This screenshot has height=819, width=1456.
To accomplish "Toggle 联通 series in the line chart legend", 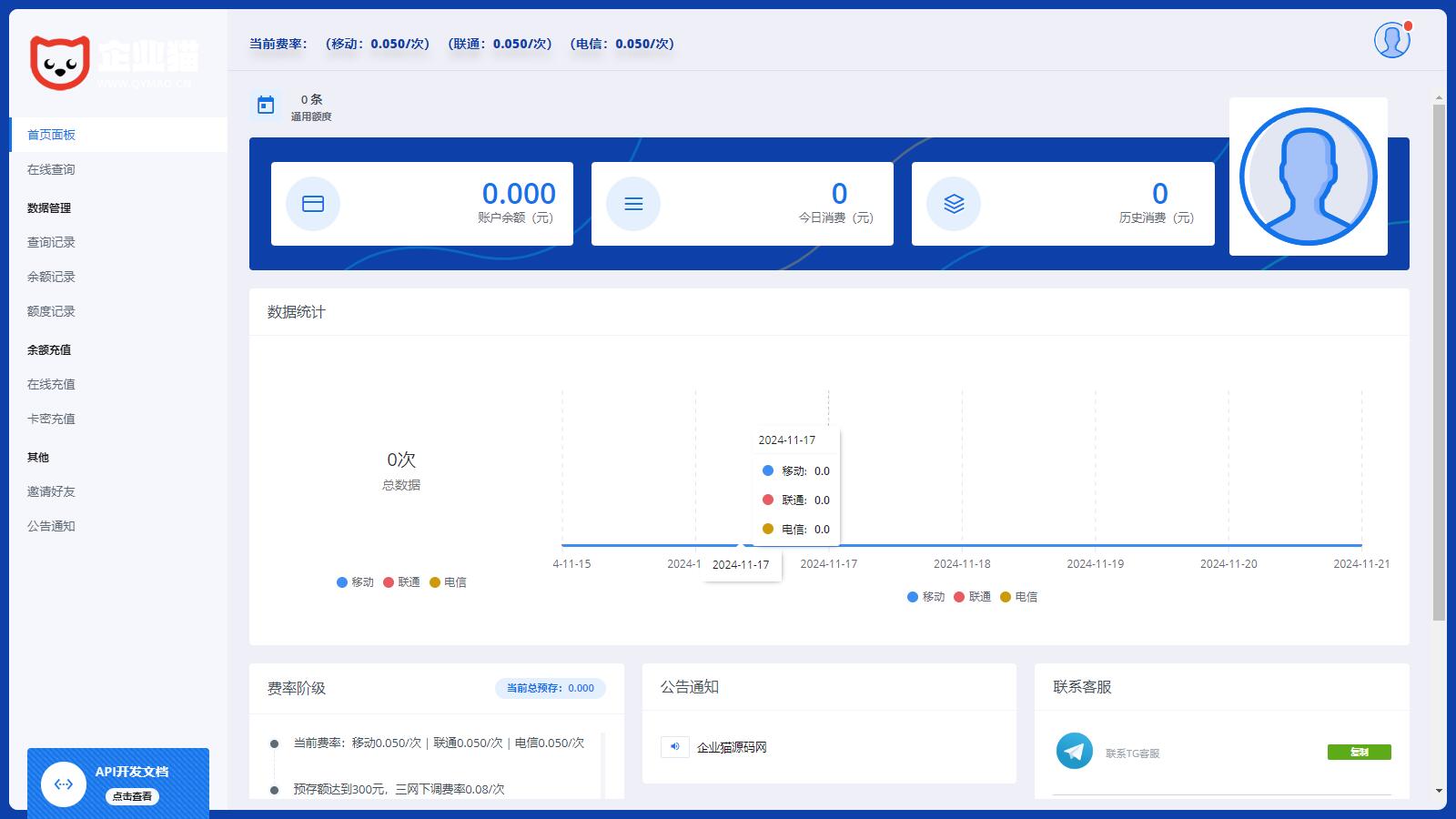I will (972, 597).
